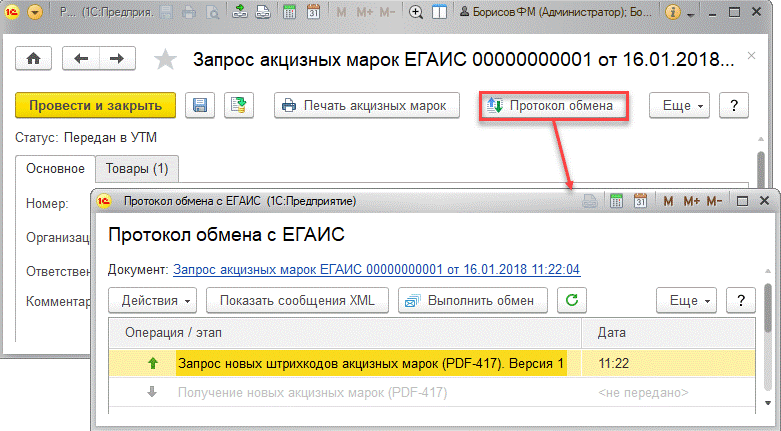Viewport: 781px width, 431px height.
Task: Click the Провести и закрыть button
Action: click(96, 105)
